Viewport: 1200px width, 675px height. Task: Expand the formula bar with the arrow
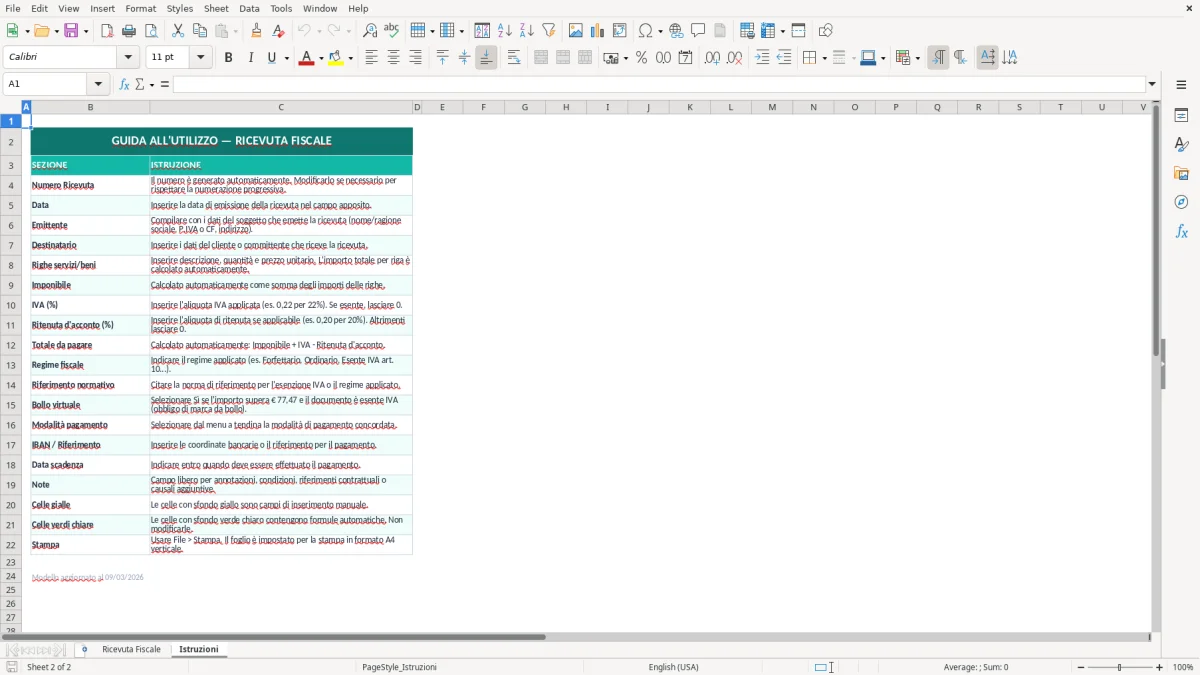pos(1152,84)
